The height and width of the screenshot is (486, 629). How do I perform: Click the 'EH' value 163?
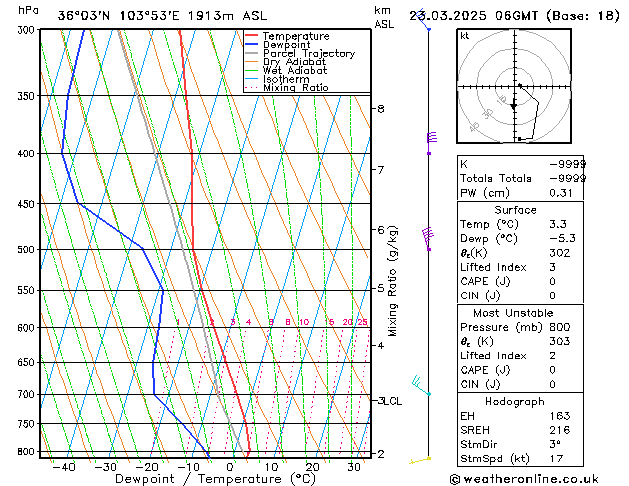pyautogui.click(x=560, y=416)
